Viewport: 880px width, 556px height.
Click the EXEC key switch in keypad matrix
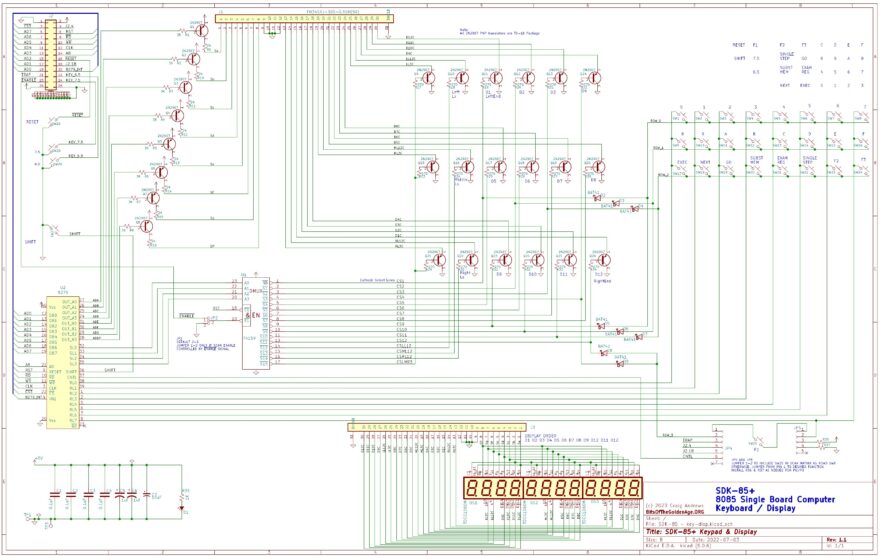(680, 169)
